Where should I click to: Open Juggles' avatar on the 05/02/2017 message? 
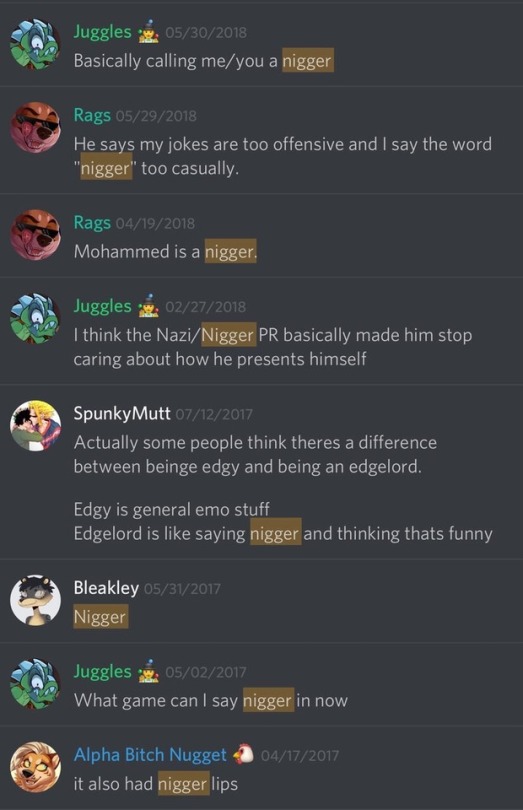pos(35,684)
